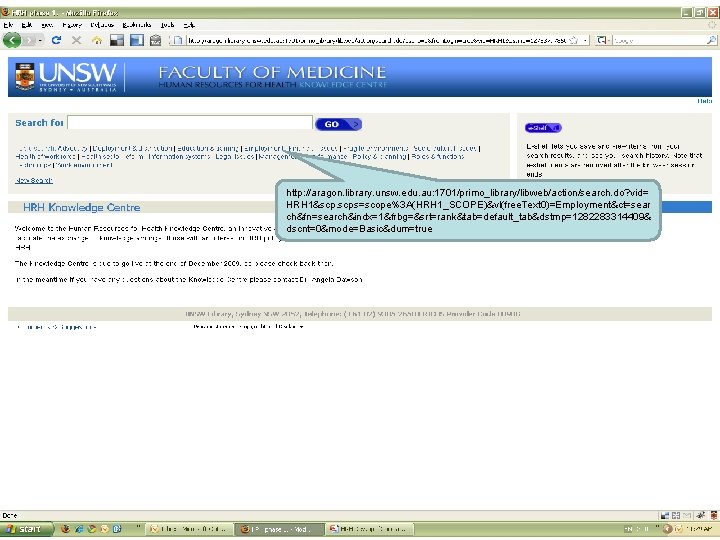Click the first status bar icon
The width and height of the screenshot is (720, 540).
click(664, 515)
